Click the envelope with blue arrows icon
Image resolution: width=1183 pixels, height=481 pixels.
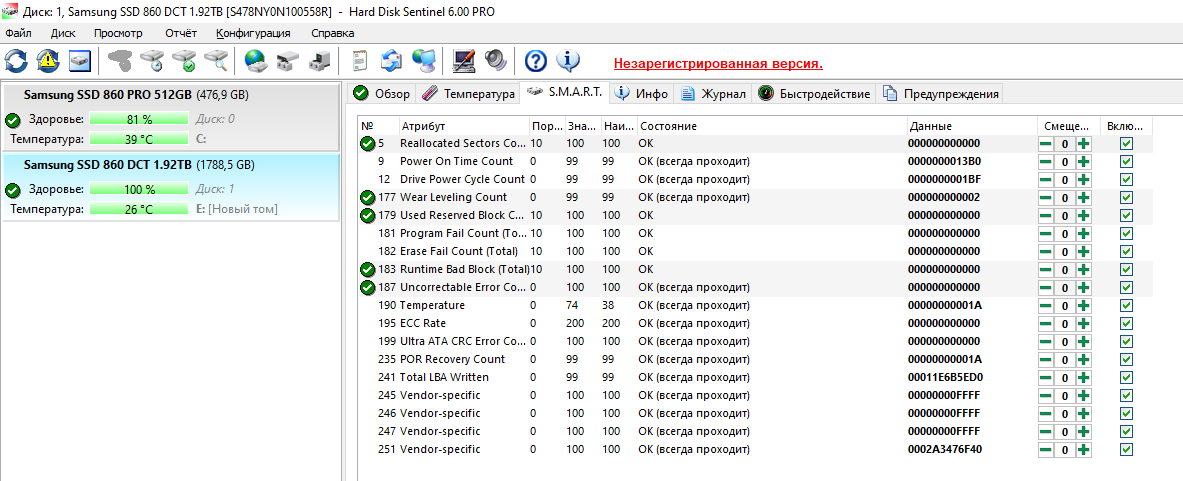click(391, 60)
